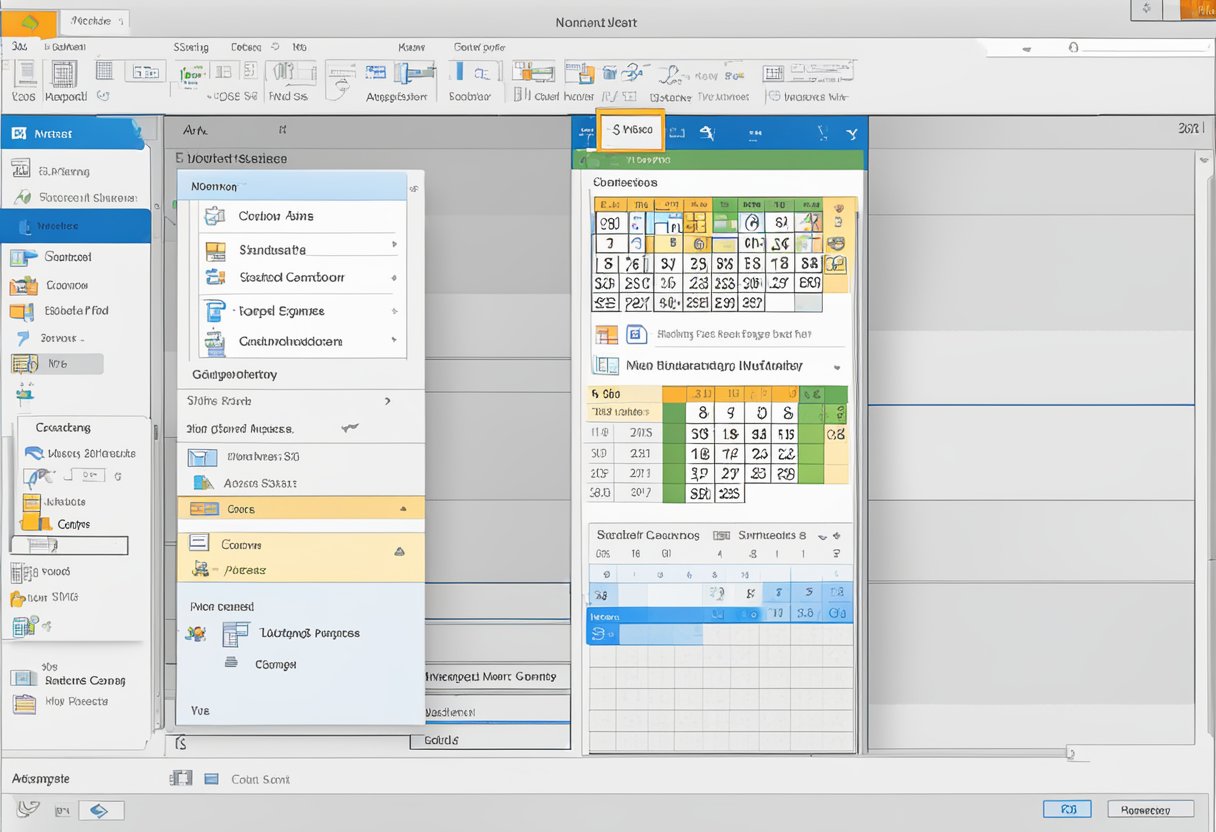Viewport: 1216px width, 832px height.
Task: Select the highlighted S Wisco tab
Action: click(x=630, y=130)
